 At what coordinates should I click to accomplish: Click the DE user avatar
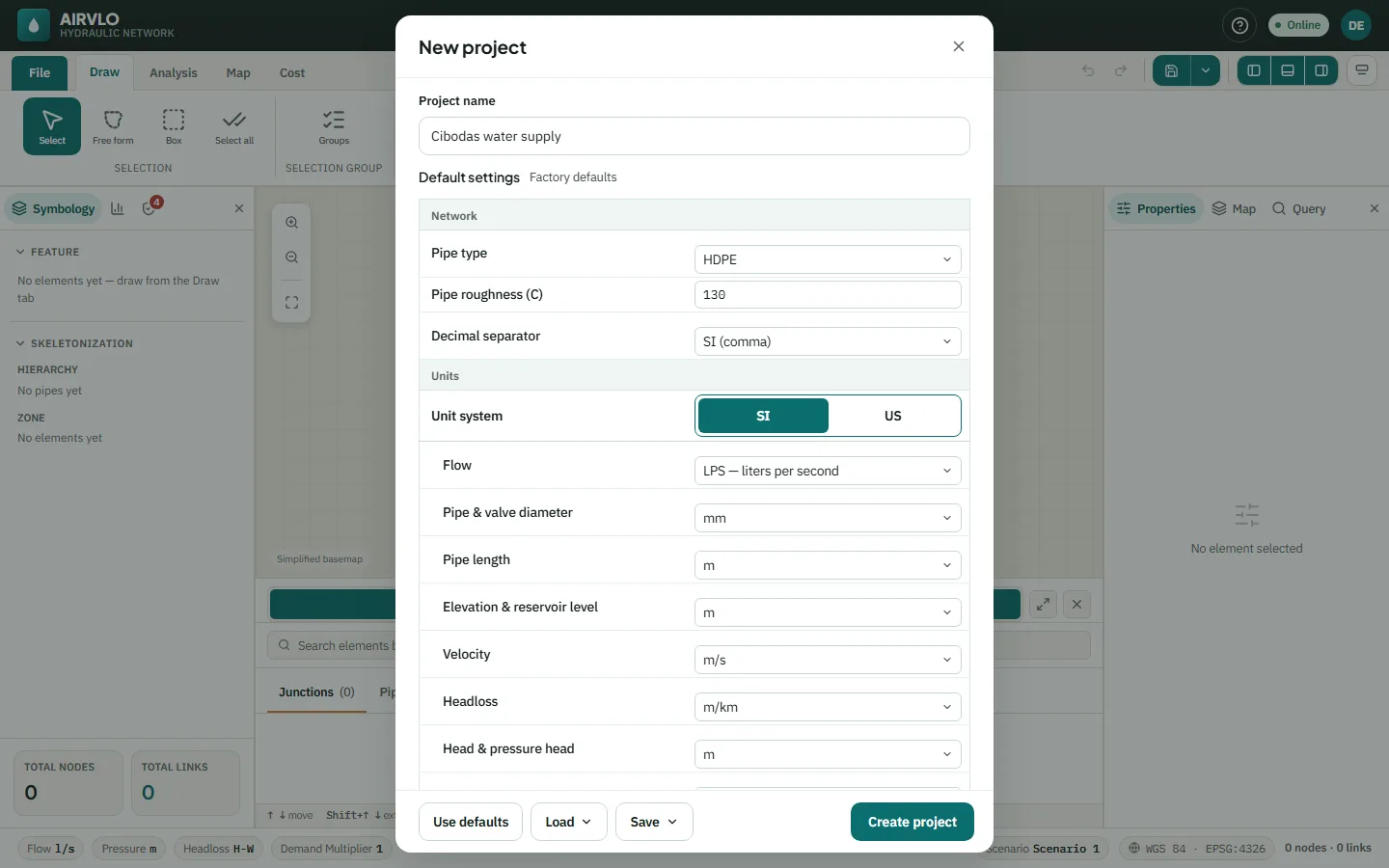[1356, 25]
